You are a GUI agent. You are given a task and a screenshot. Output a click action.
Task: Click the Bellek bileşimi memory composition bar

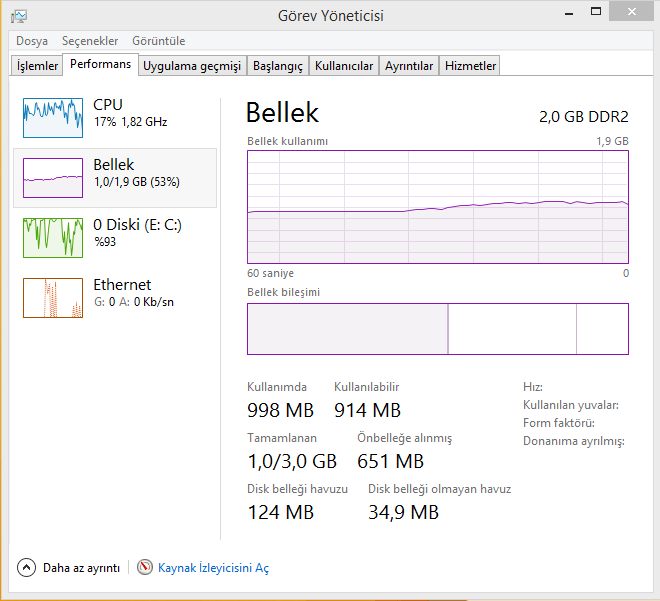pyautogui.click(x=437, y=329)
